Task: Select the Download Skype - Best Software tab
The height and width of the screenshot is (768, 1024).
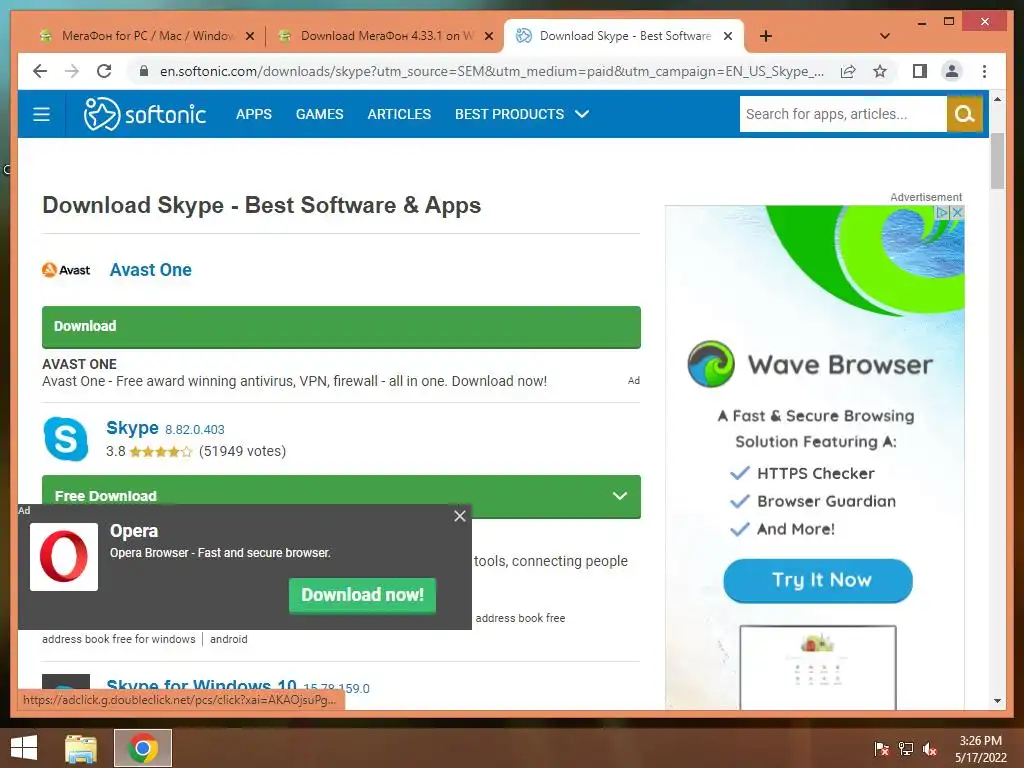Action: click(x=623, y=36)
